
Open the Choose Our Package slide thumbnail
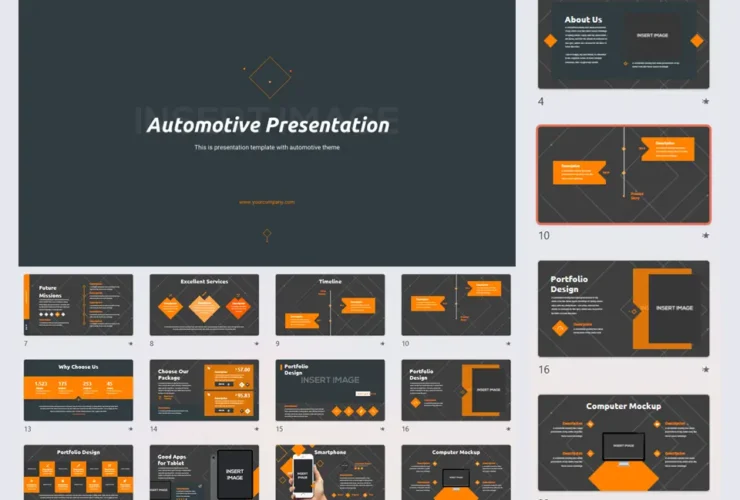click(x=204, y=390)
